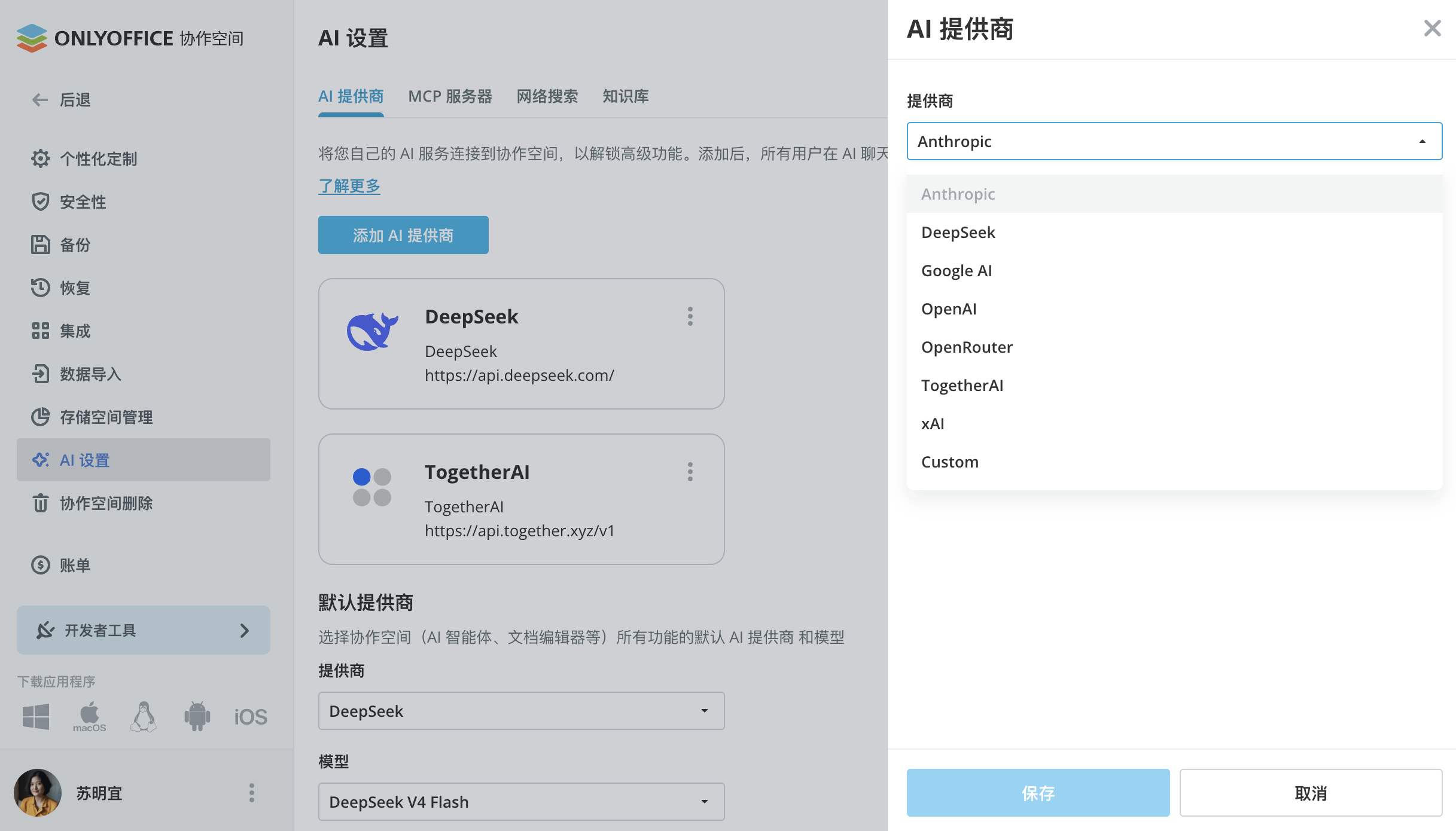The image size is (1456, 831).
Task: Choose xAI from the provider list
Action: [x=1174, y=423]
